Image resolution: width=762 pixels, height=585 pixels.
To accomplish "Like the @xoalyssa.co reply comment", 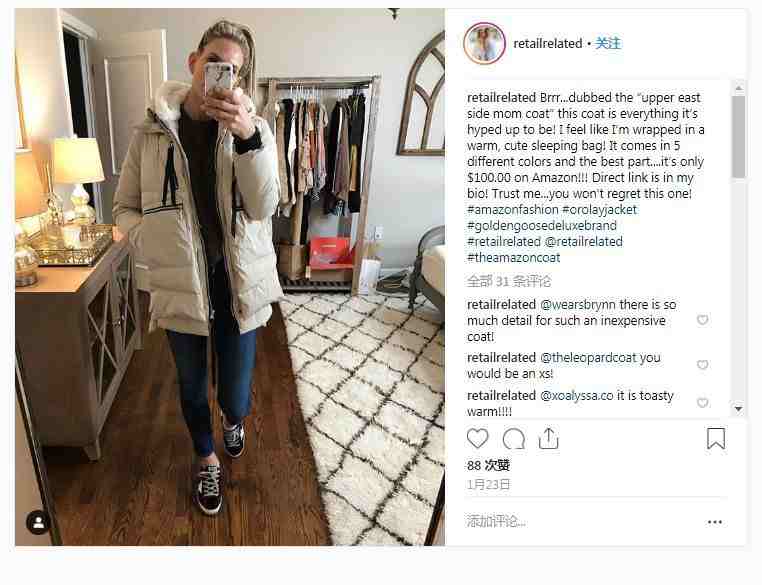I will click(x=702, y=402).
